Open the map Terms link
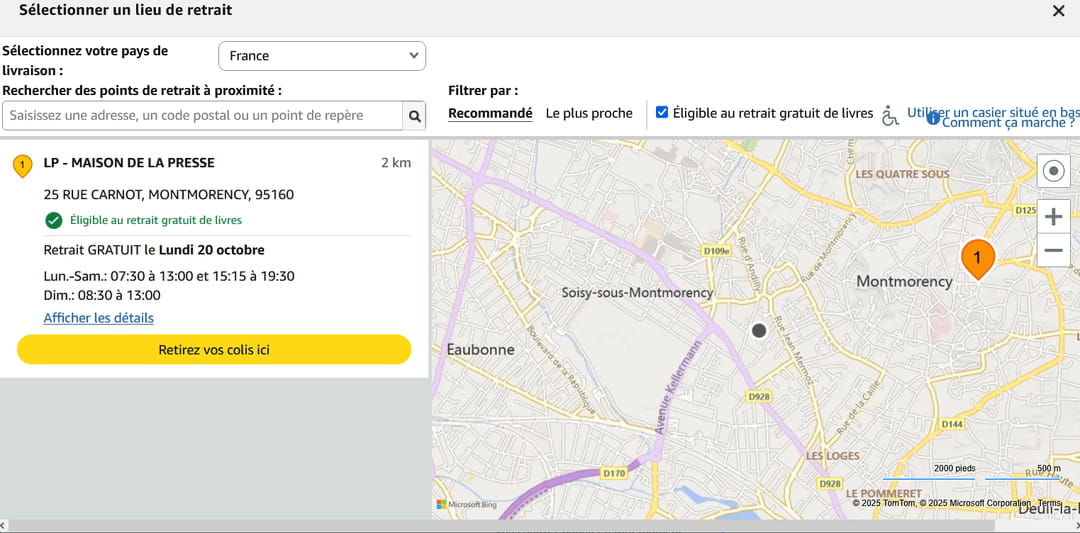This screenshot has height=533, width=1080. pos(1049,503)
